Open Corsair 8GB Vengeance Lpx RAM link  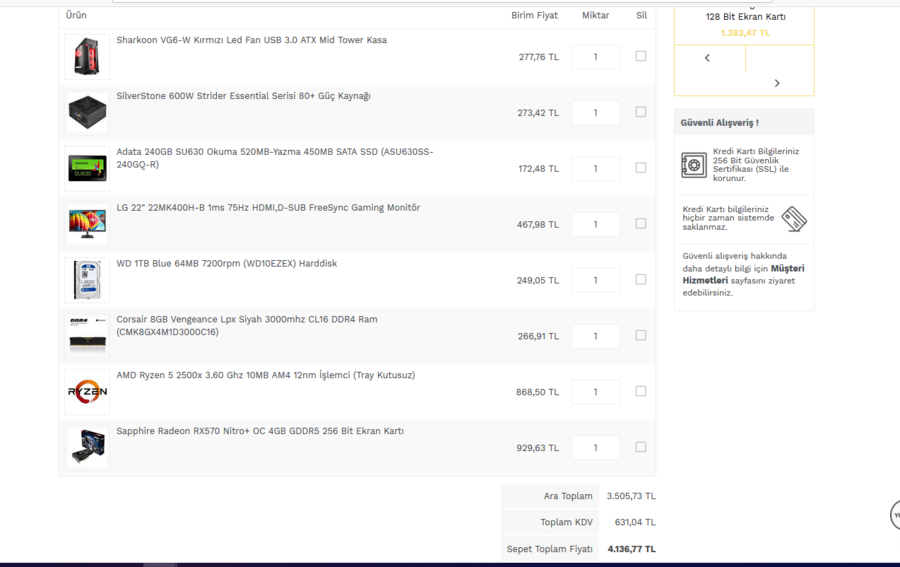[247, 325]
